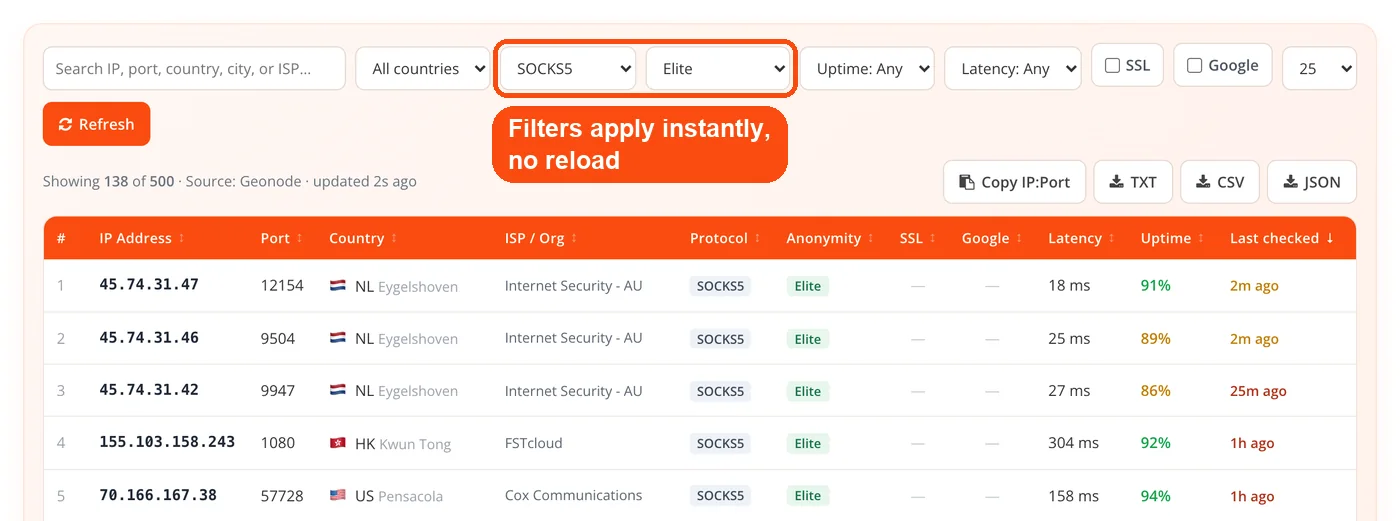Viewport: 1400px width, 521px height.
Task: Tick the Google filter checkbox
Action: point(1194,66)
